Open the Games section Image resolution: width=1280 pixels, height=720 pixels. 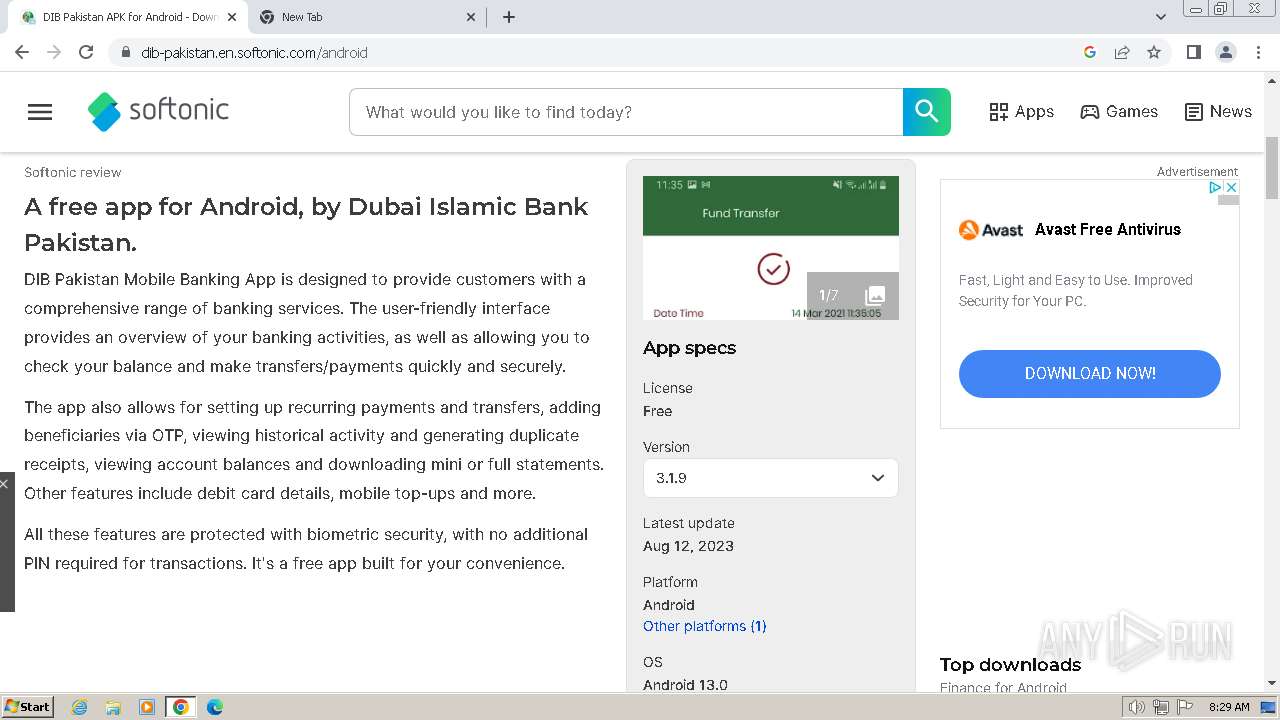click(1119, 112)
